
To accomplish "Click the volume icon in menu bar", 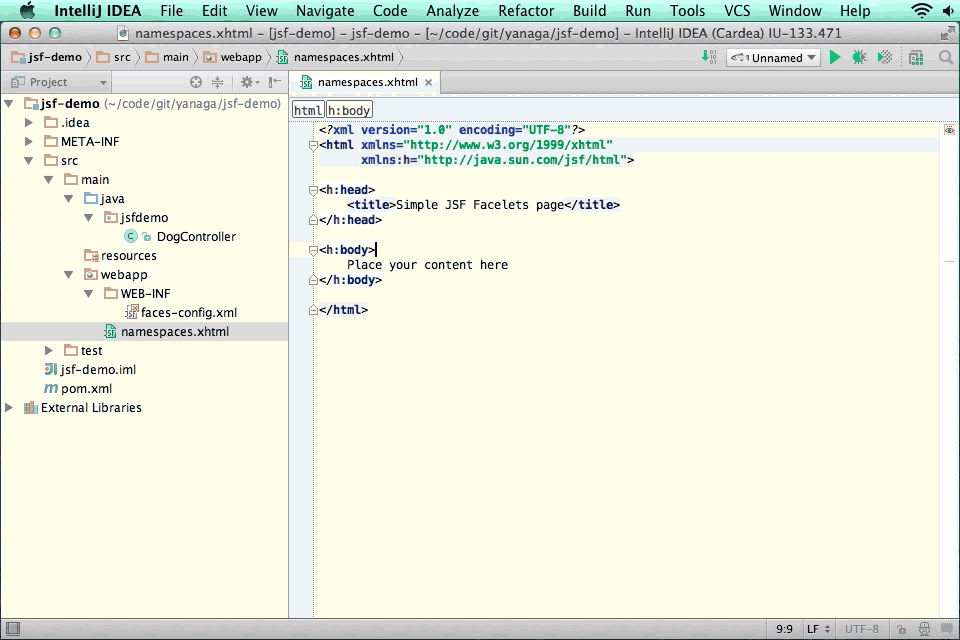I will (950, 10).
